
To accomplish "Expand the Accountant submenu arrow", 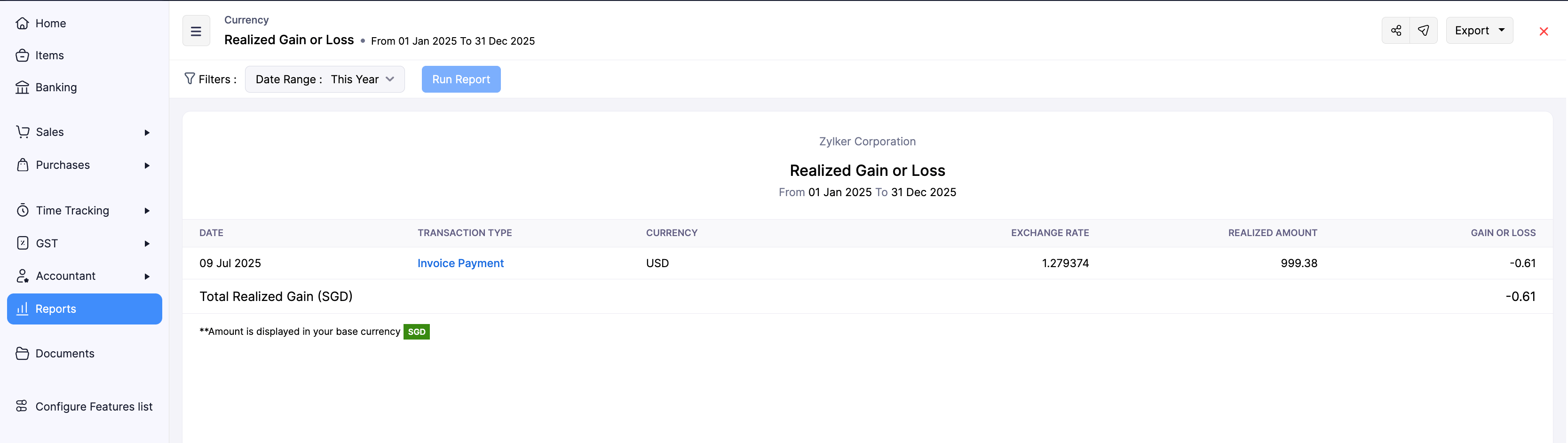I will point(147,276).
